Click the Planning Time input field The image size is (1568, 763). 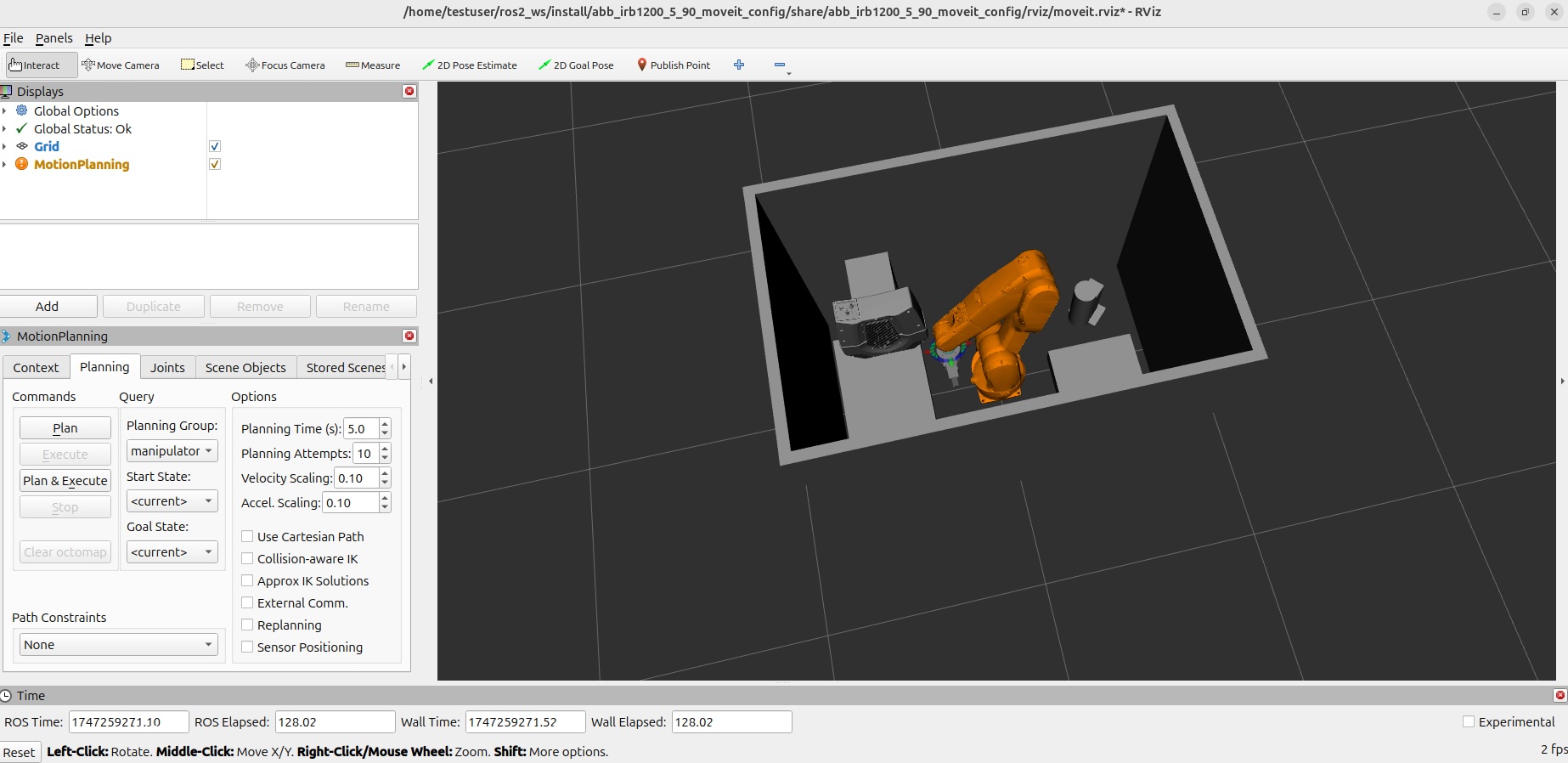click(x=361, y=429)
